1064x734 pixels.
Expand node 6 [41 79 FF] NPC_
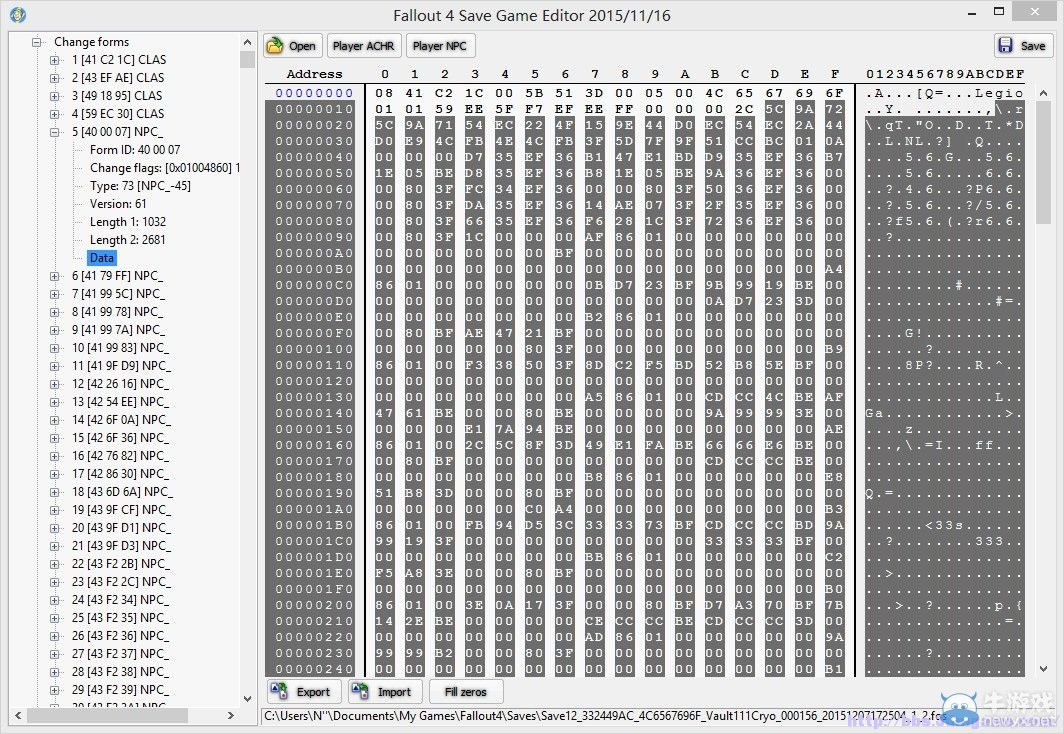[x=54, y=276]
